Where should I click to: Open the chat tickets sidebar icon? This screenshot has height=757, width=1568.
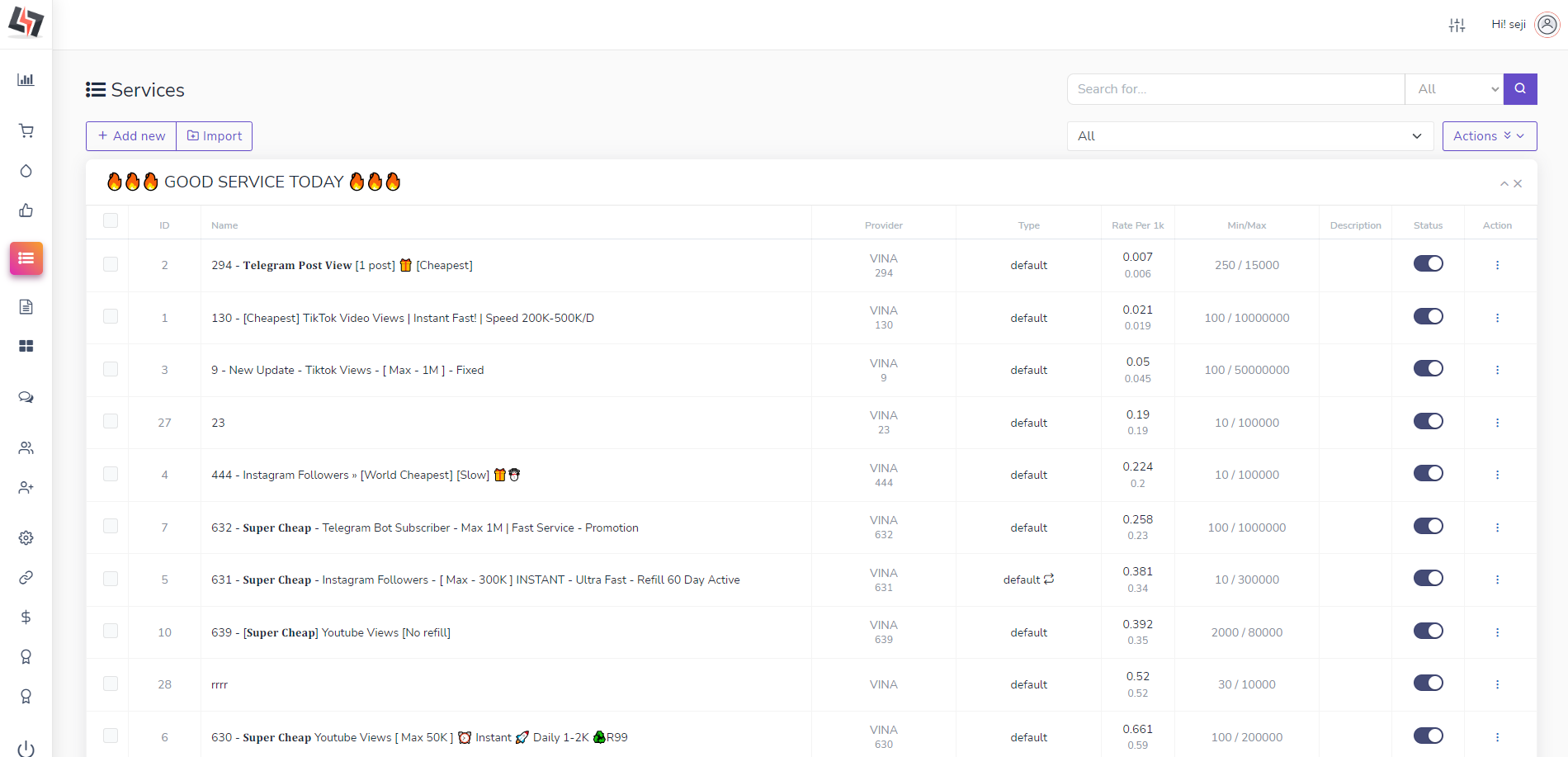tap(26, 398)
